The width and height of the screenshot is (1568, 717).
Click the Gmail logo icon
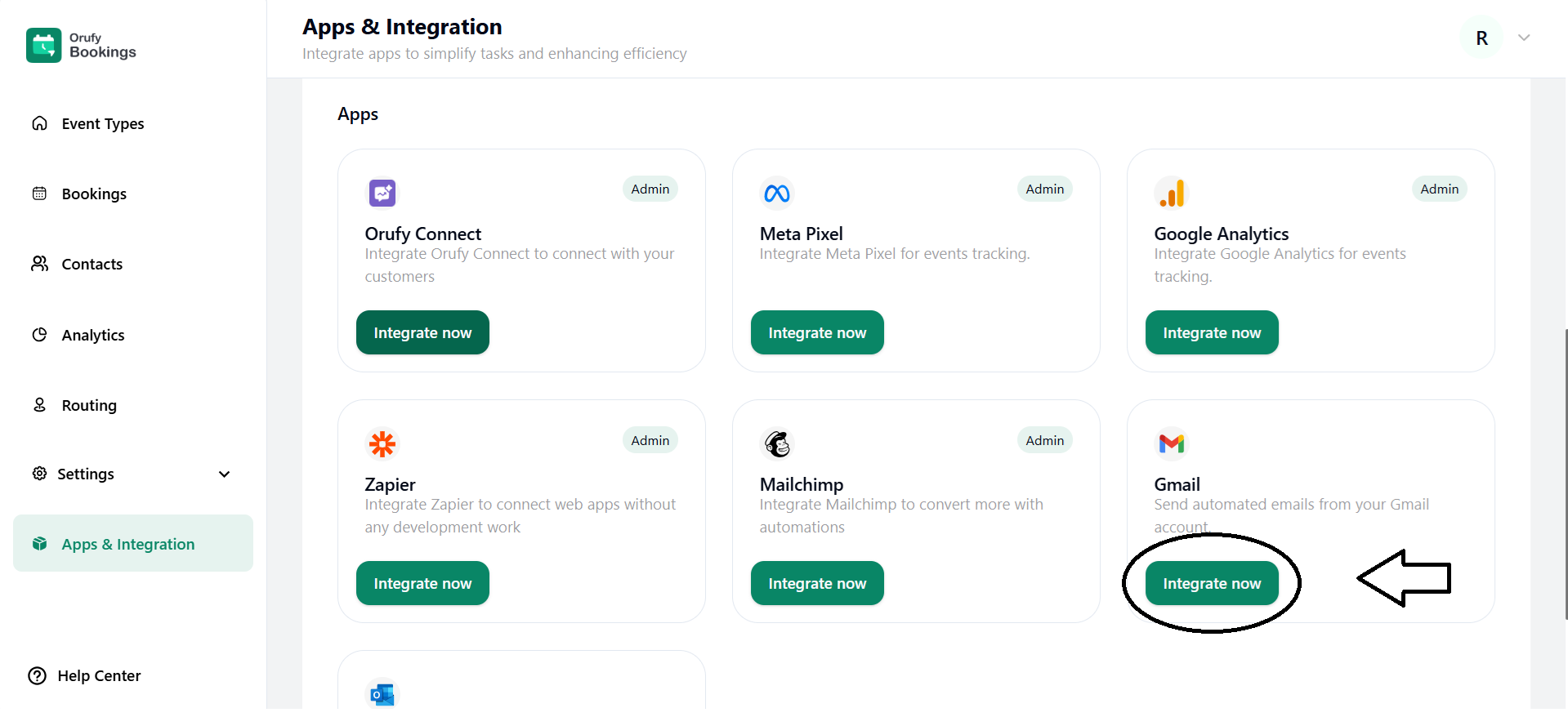[x=1171, y=443]
